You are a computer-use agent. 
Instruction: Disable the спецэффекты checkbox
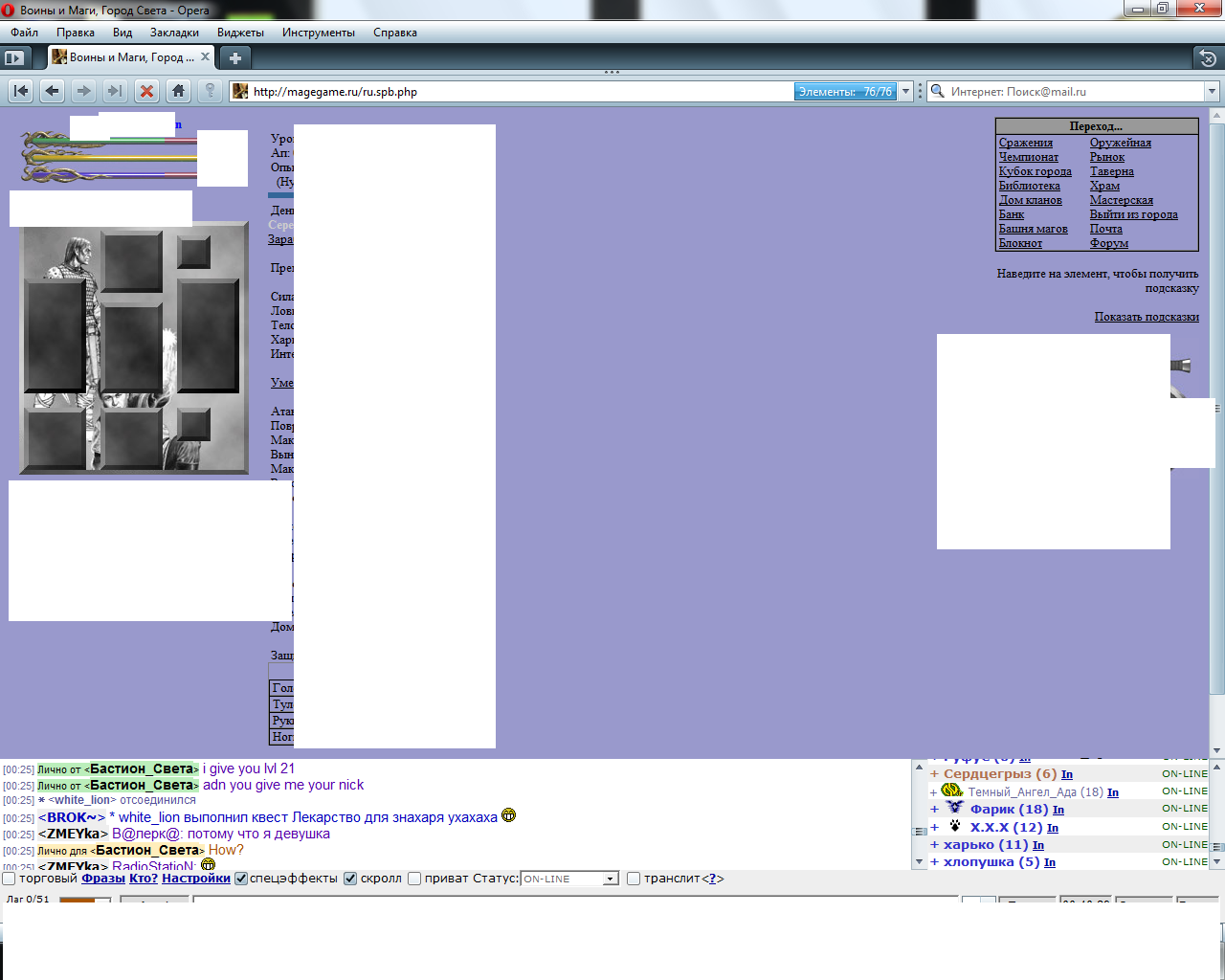point(241,879)
